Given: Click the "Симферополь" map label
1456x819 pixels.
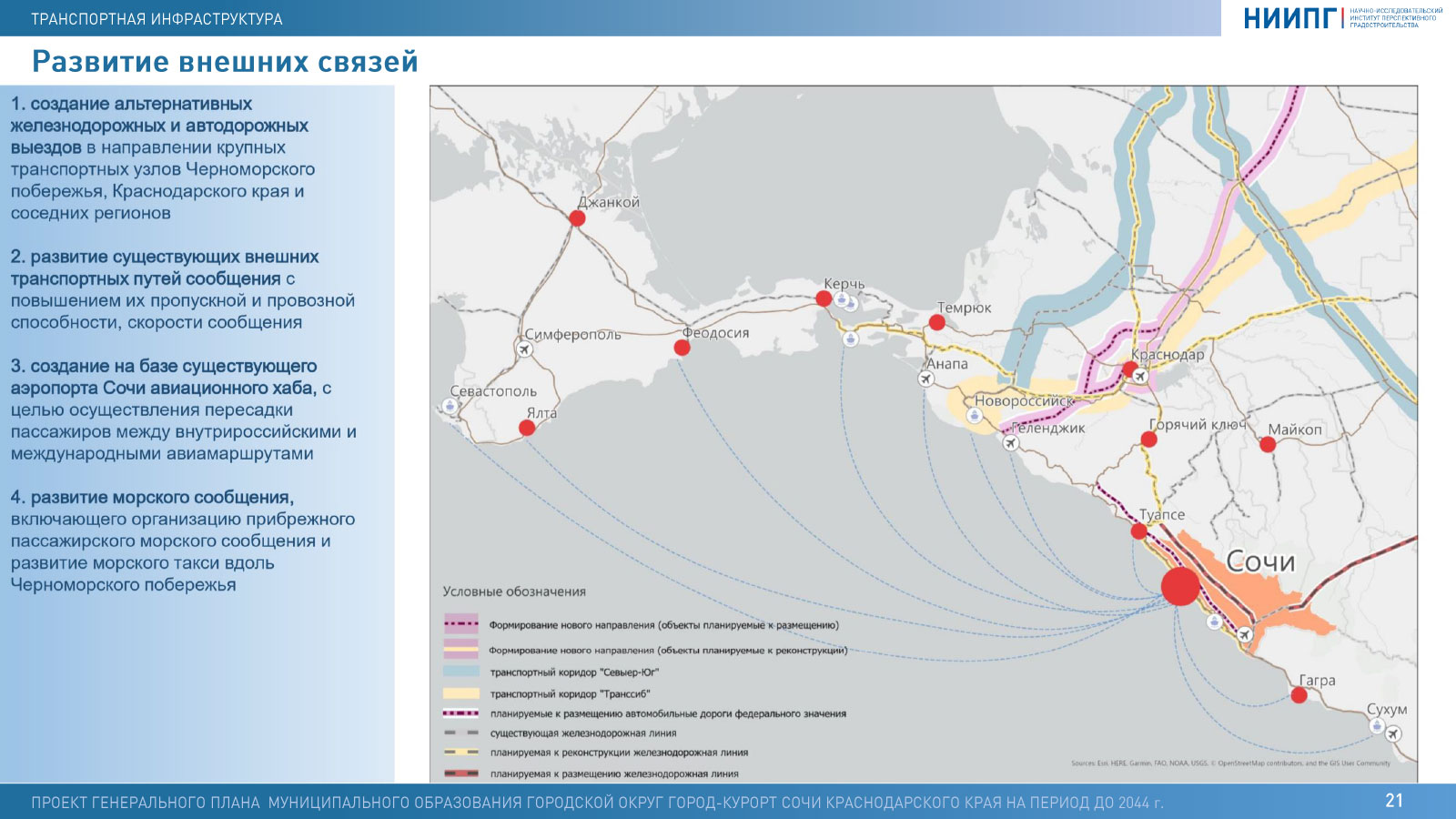Looking at the screenshot, I should pos(573,335).
